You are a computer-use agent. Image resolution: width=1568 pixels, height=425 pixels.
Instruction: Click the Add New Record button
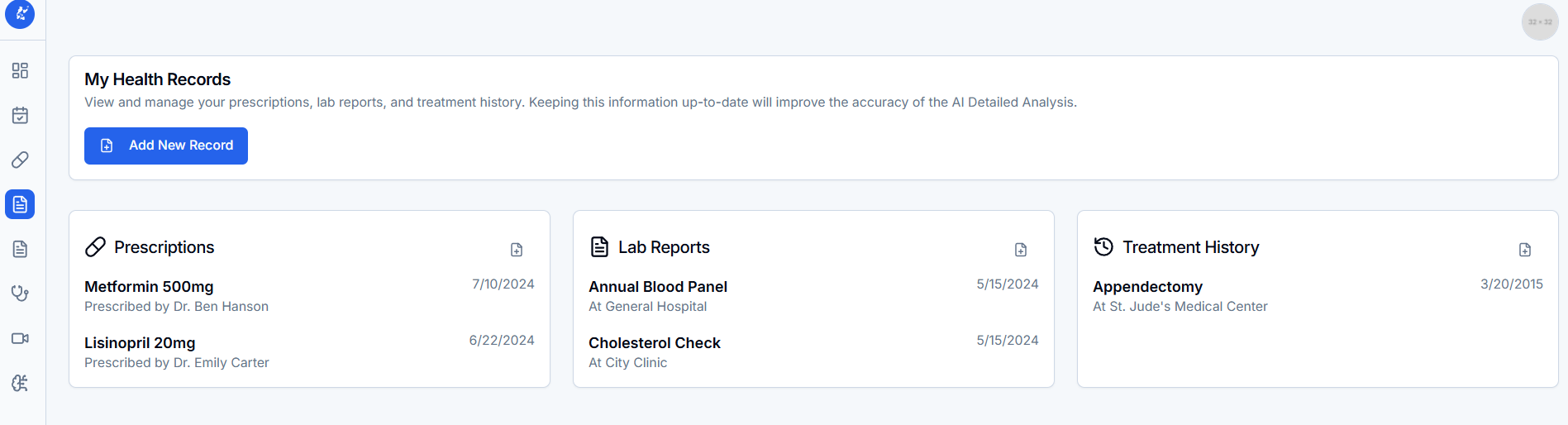[x=166, y=146]
